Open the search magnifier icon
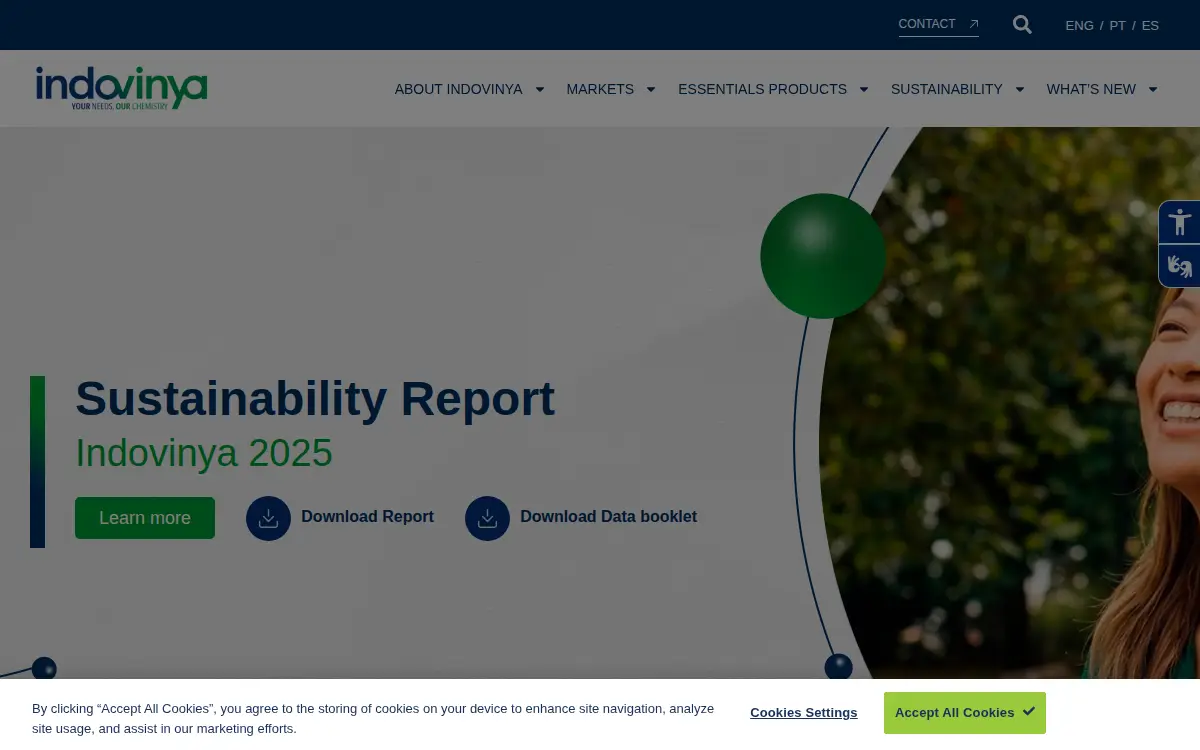 click(1022, 25)
